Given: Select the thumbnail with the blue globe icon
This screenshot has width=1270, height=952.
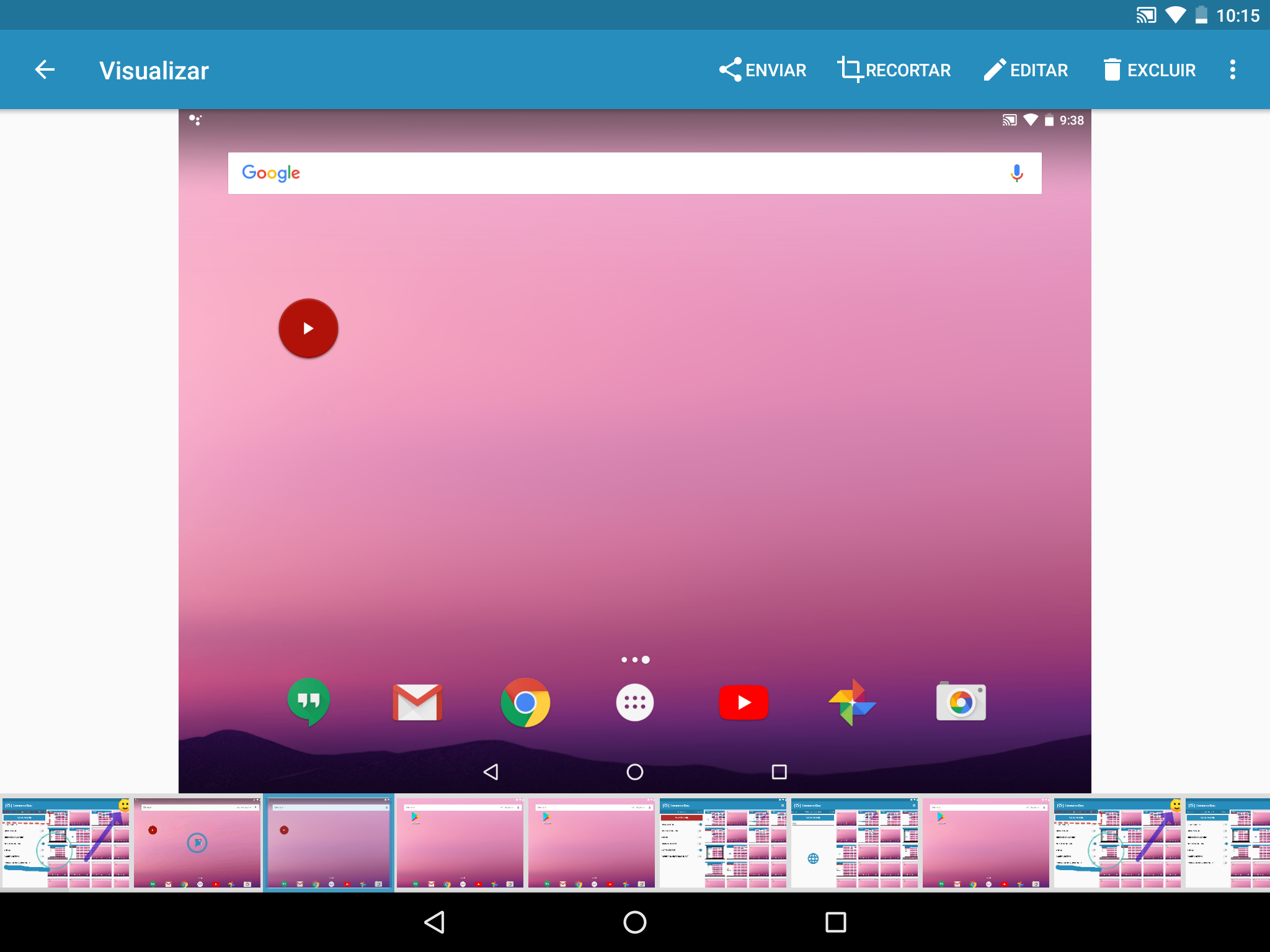Looking at the screenshot, I should point(855,843).
